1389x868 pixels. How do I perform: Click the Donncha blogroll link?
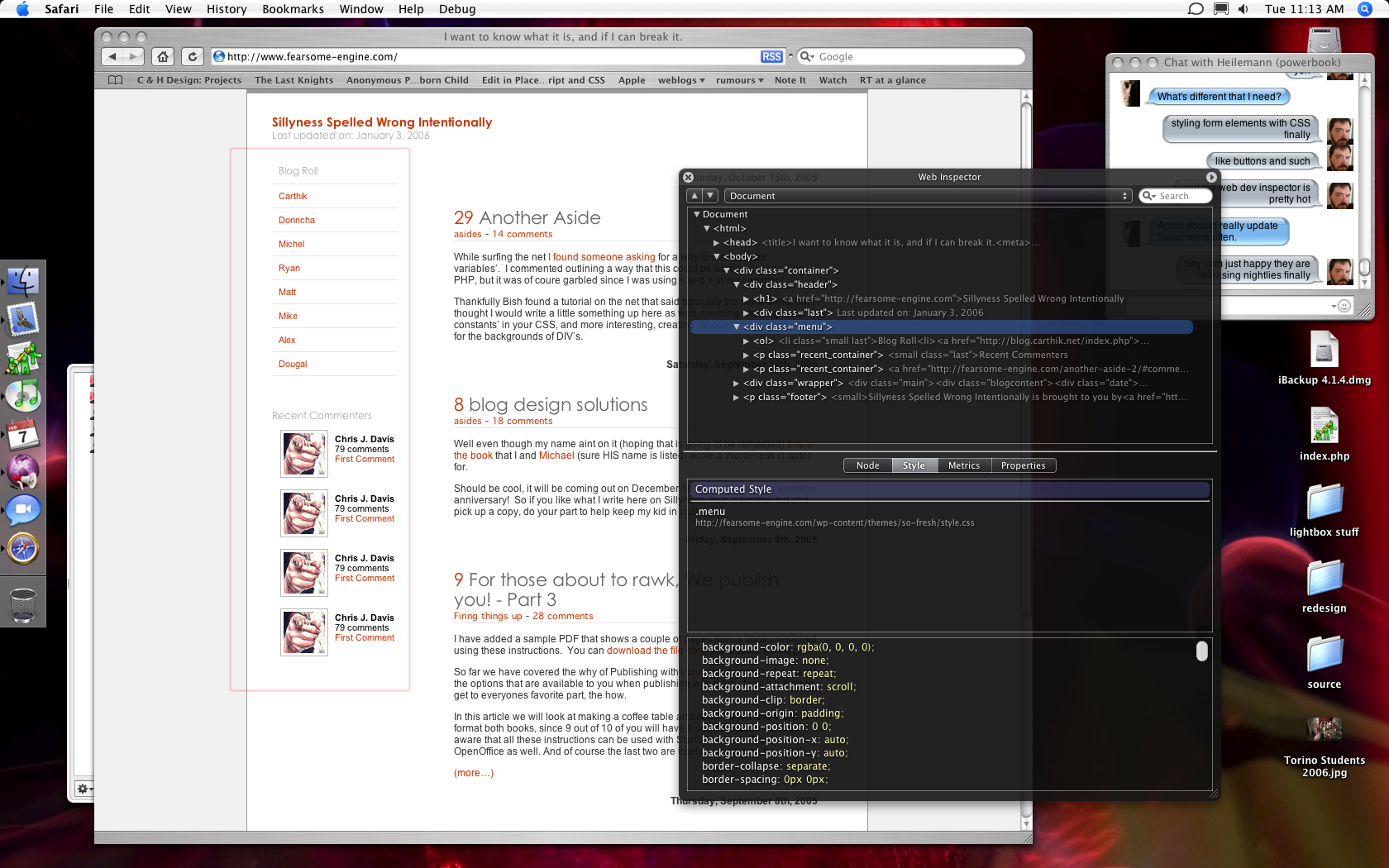click(297, 220)
